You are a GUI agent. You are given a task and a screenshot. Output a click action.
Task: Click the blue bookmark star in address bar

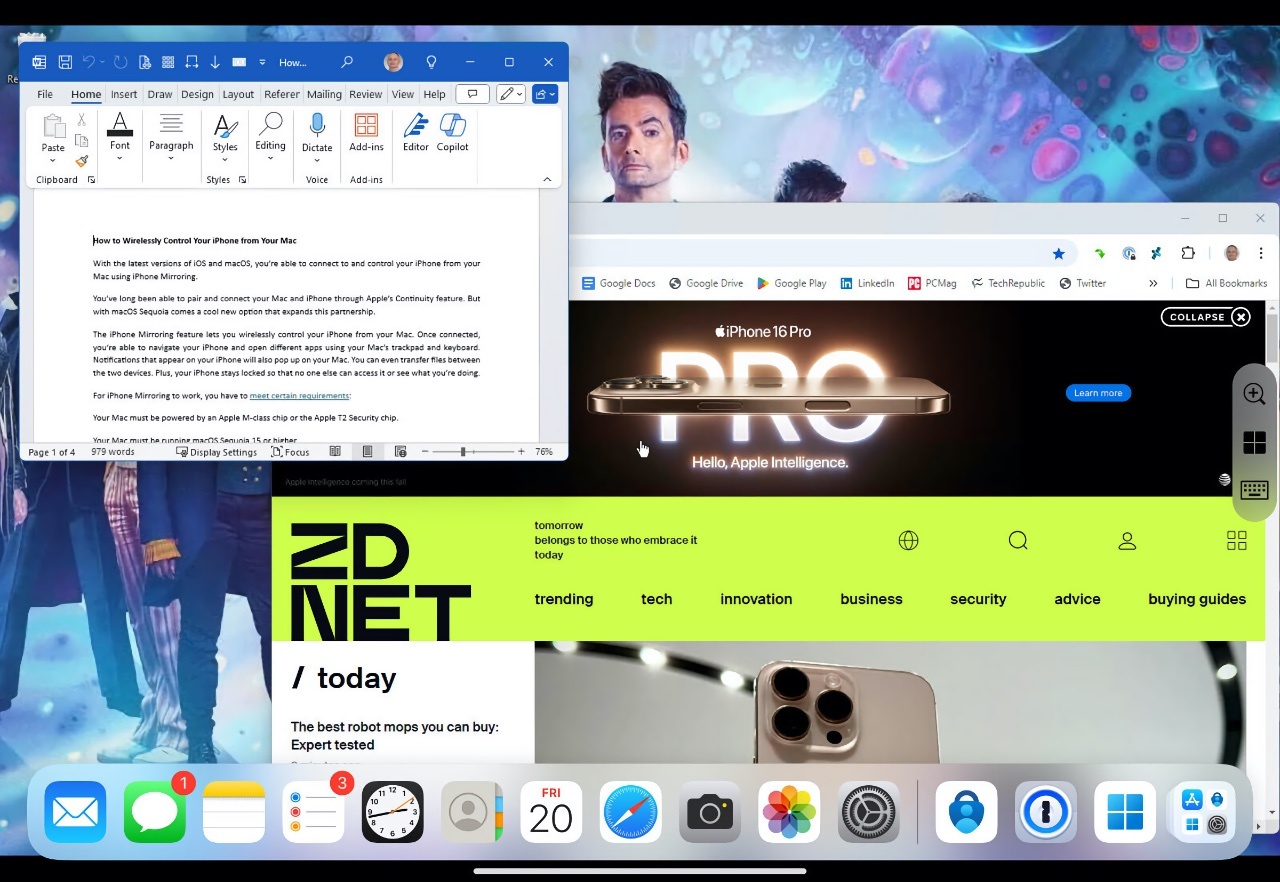tap(1058, 253)
